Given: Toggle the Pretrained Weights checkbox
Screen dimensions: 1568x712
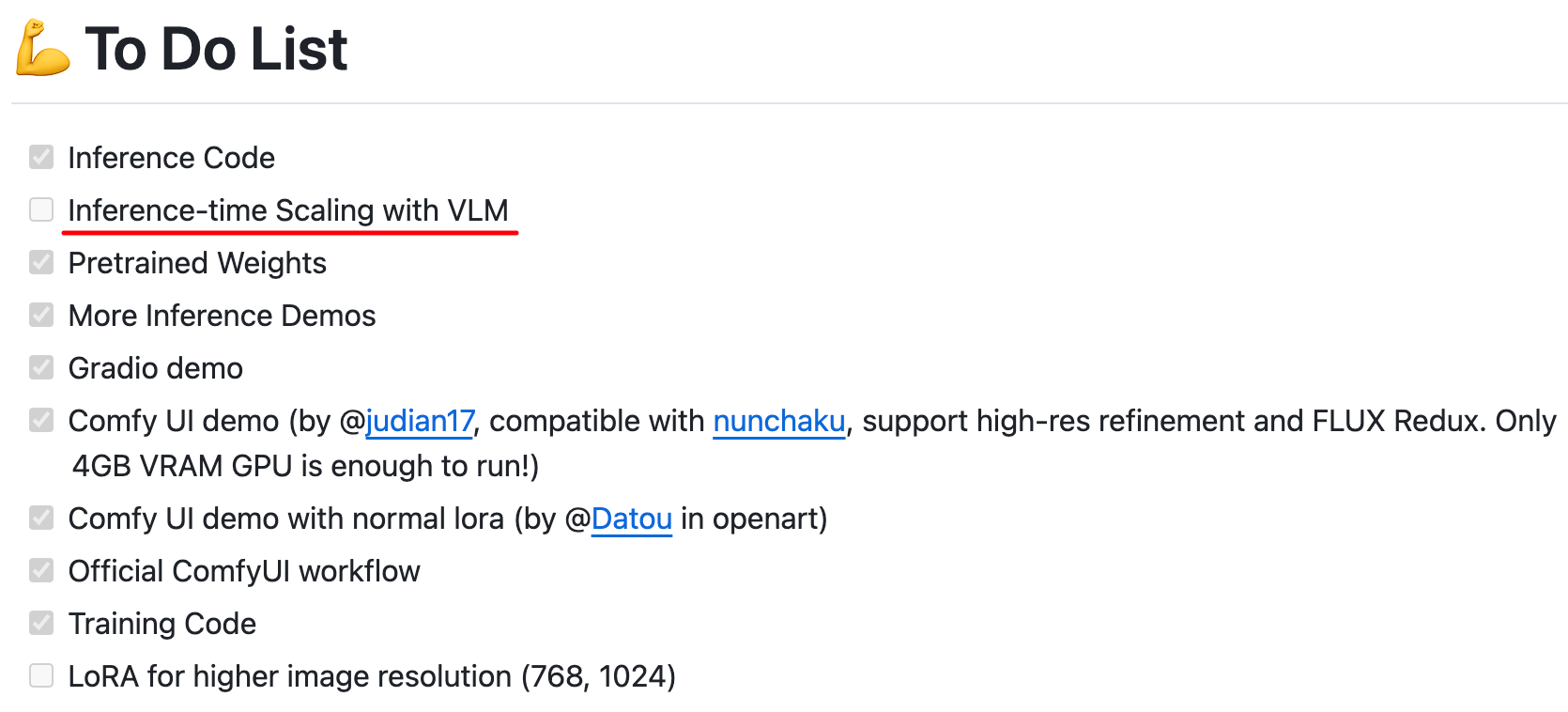Looking at the screenshot, I should [x=41, y=262].
